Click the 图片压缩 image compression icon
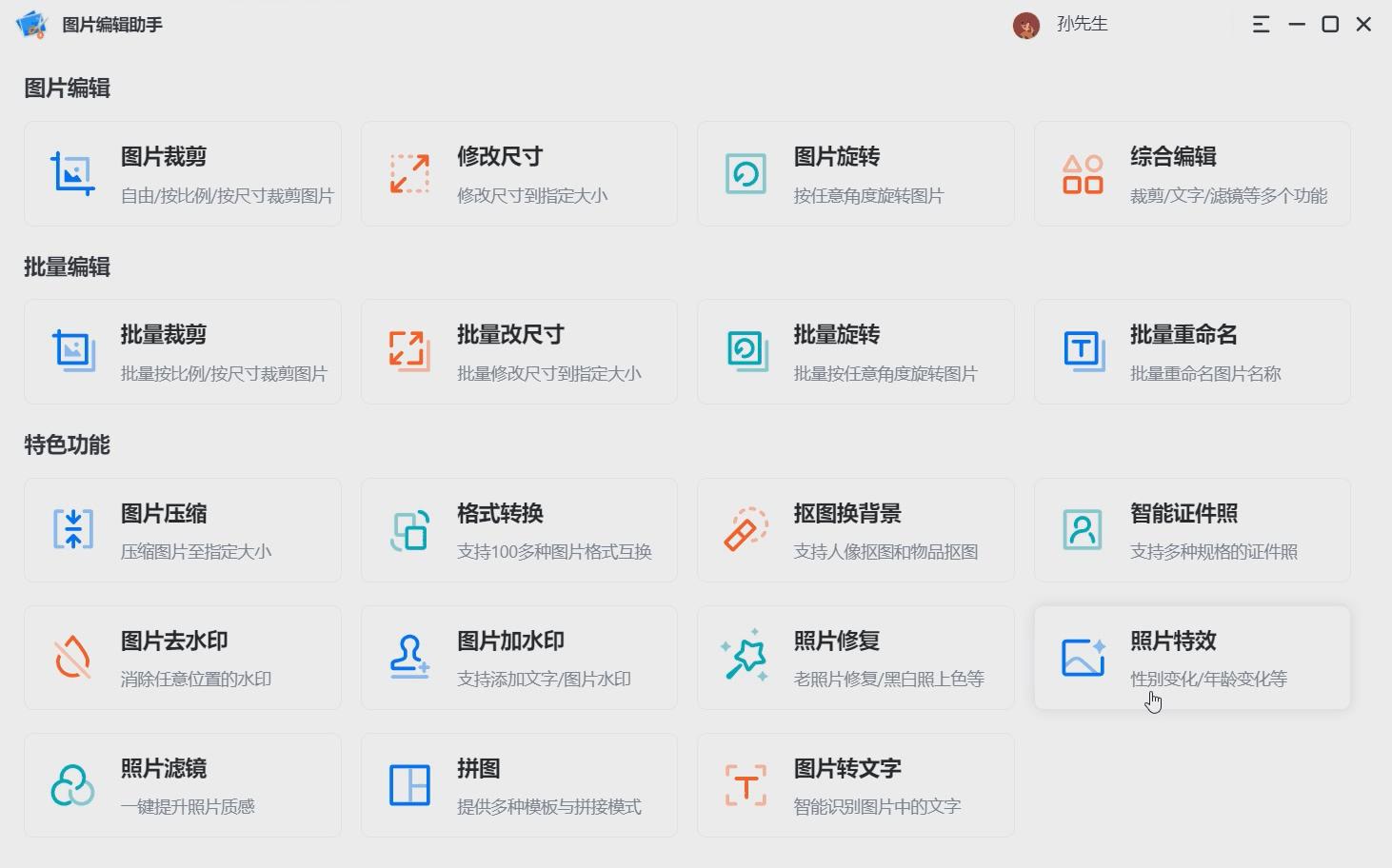Screen dimensions: 1392x868 coord(72,529)
